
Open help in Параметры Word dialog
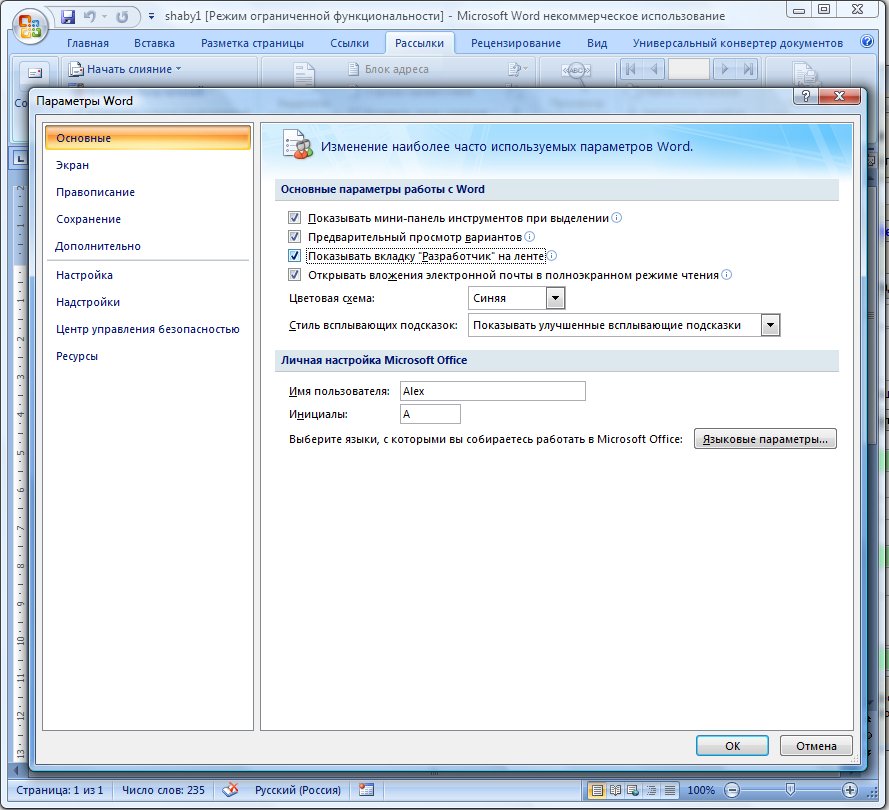point(806,96)
